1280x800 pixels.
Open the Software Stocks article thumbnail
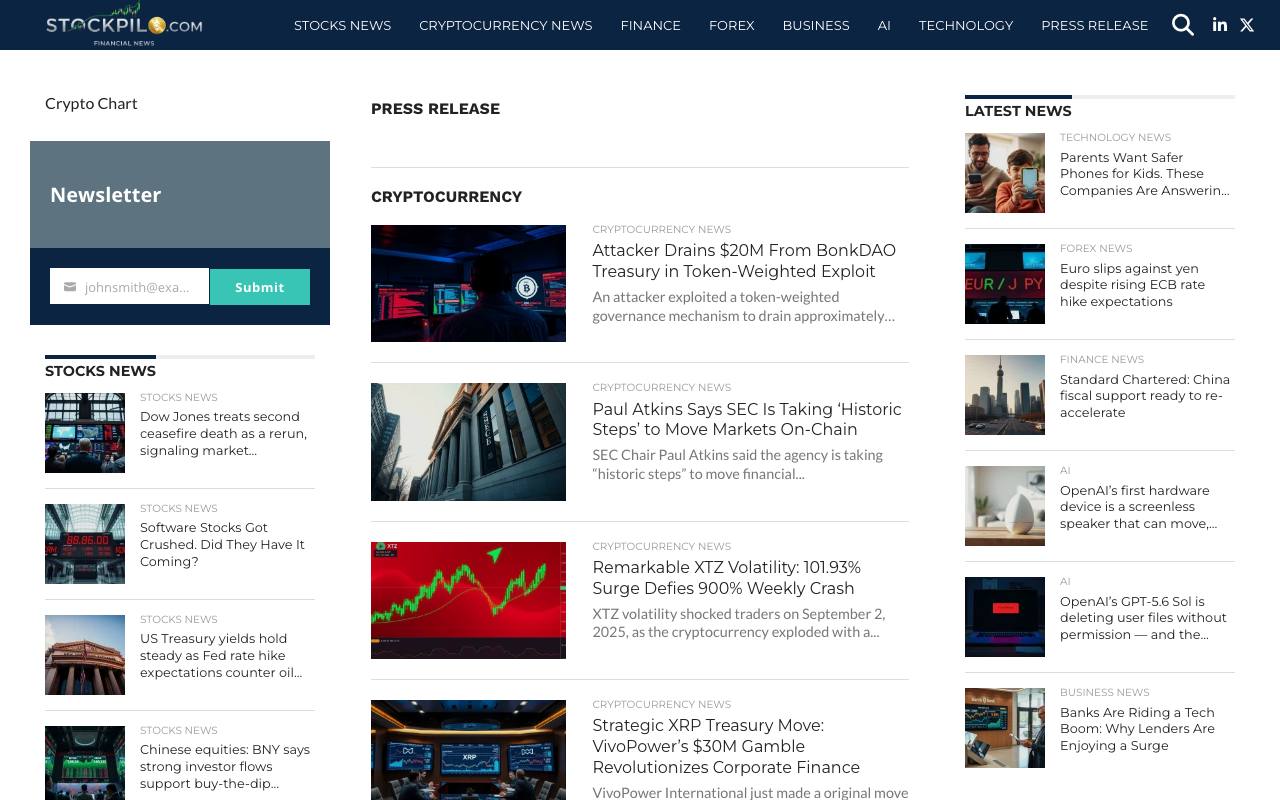coord(85,544)
